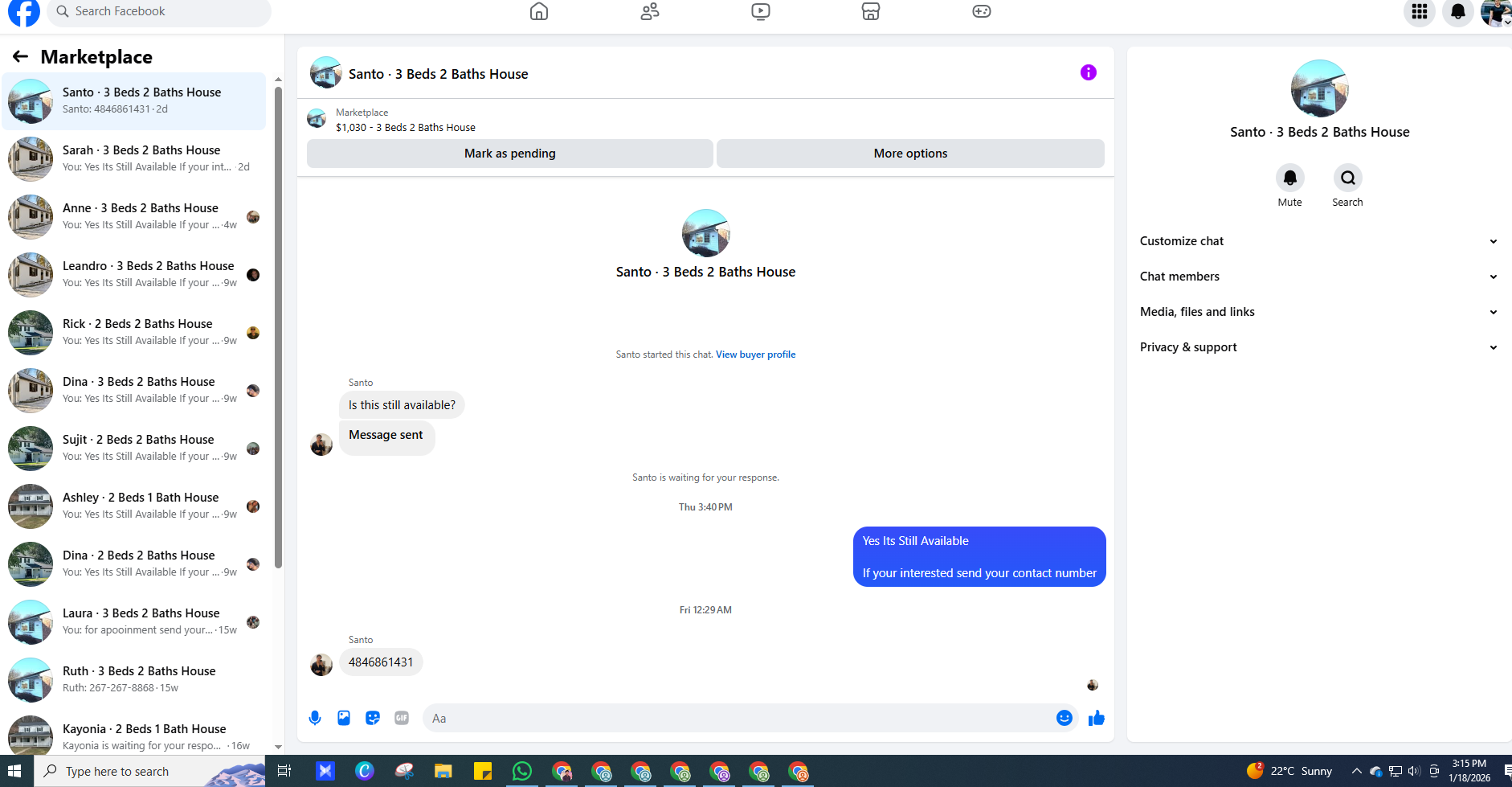Open the notifications bell in top bar
This screenshot has height=787, width=1512.
1458,12
